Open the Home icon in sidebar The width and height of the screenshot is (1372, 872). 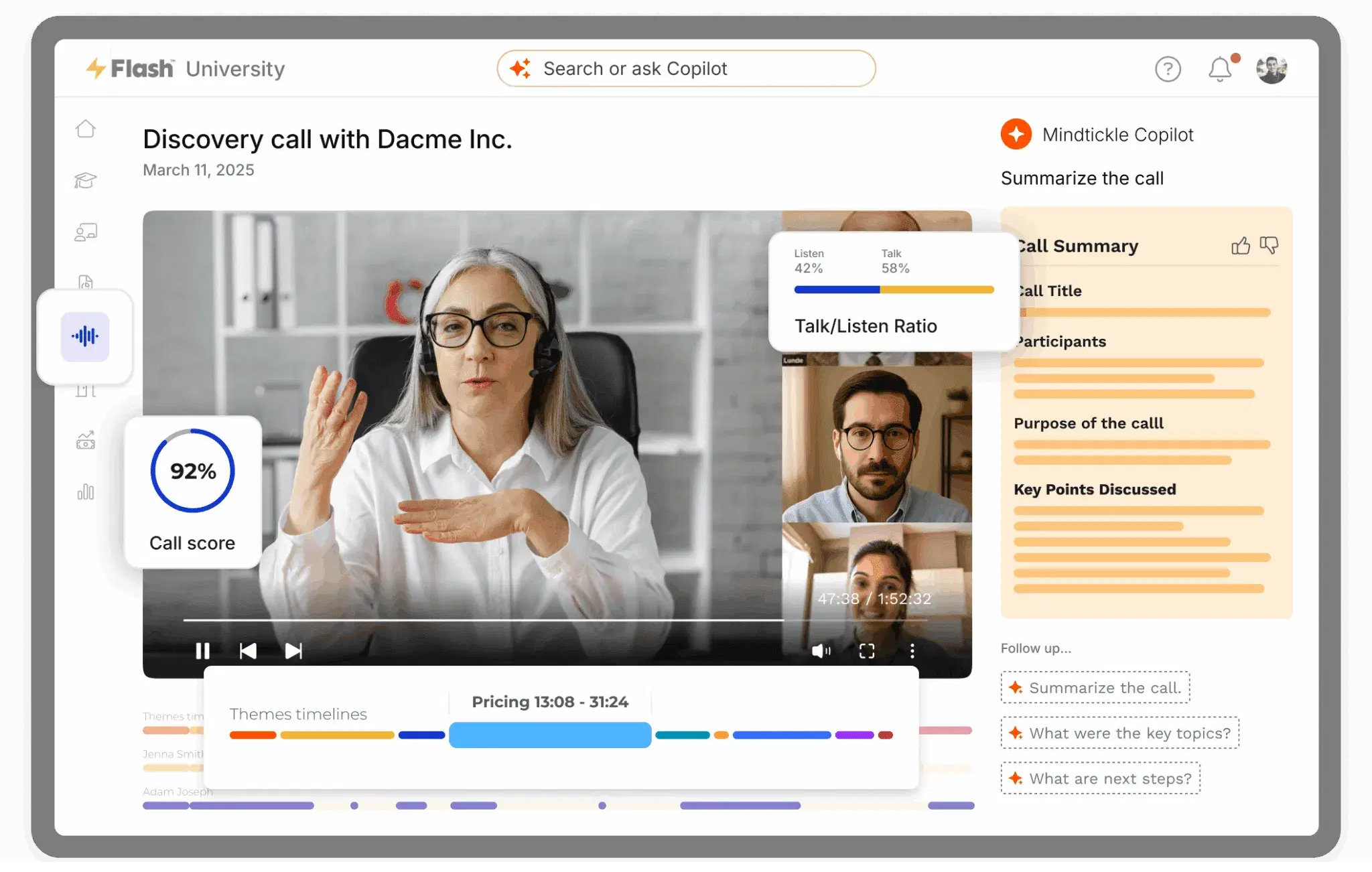click(86, 128)
